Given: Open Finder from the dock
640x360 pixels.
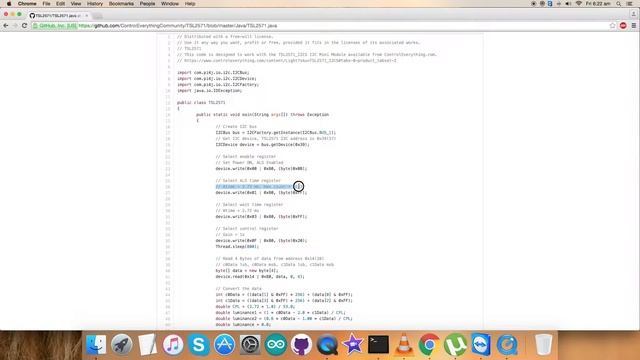Looking at the screenshot, I should tap(96, 344).
